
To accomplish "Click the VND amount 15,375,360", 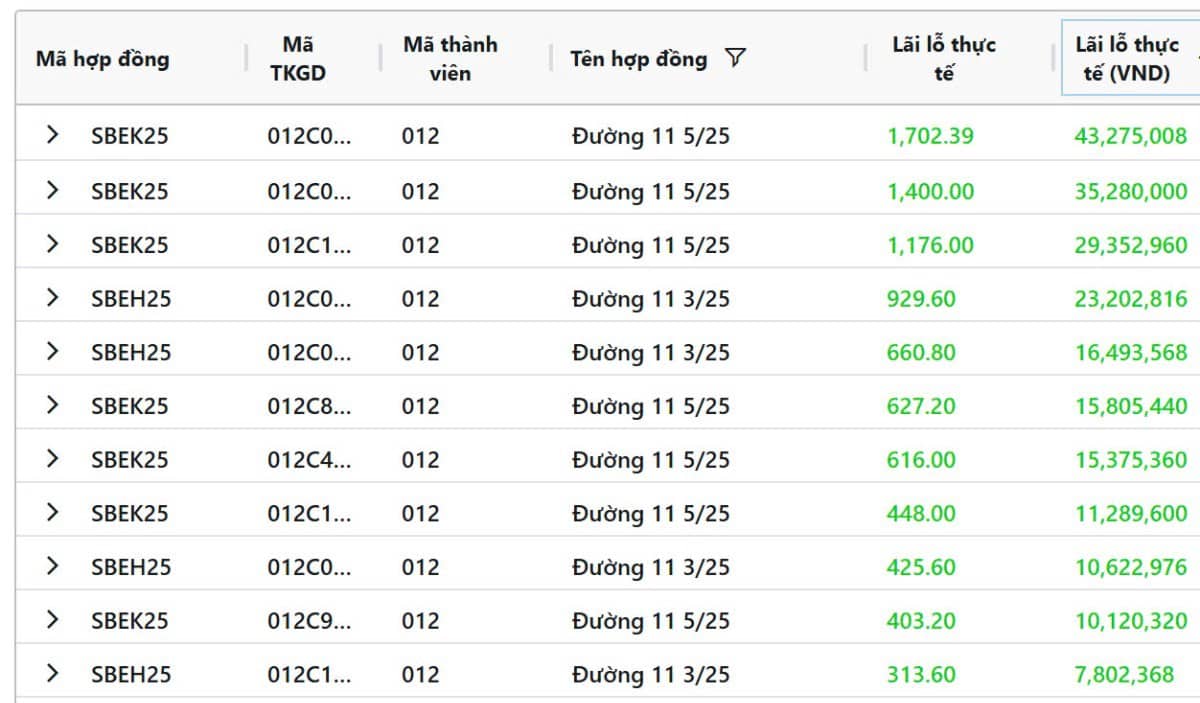I will tap(1131, 460).
